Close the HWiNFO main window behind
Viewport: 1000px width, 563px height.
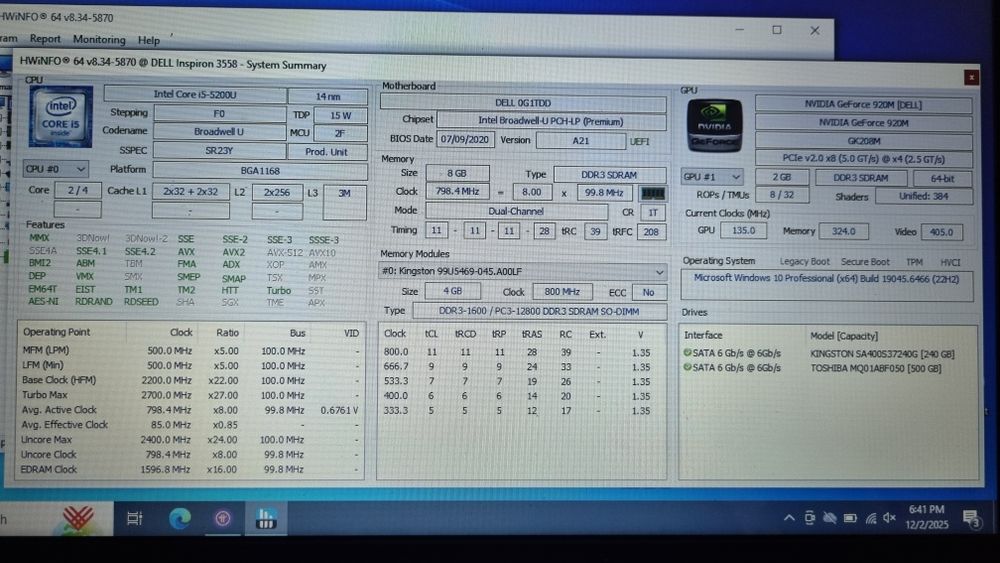point(814,31)
